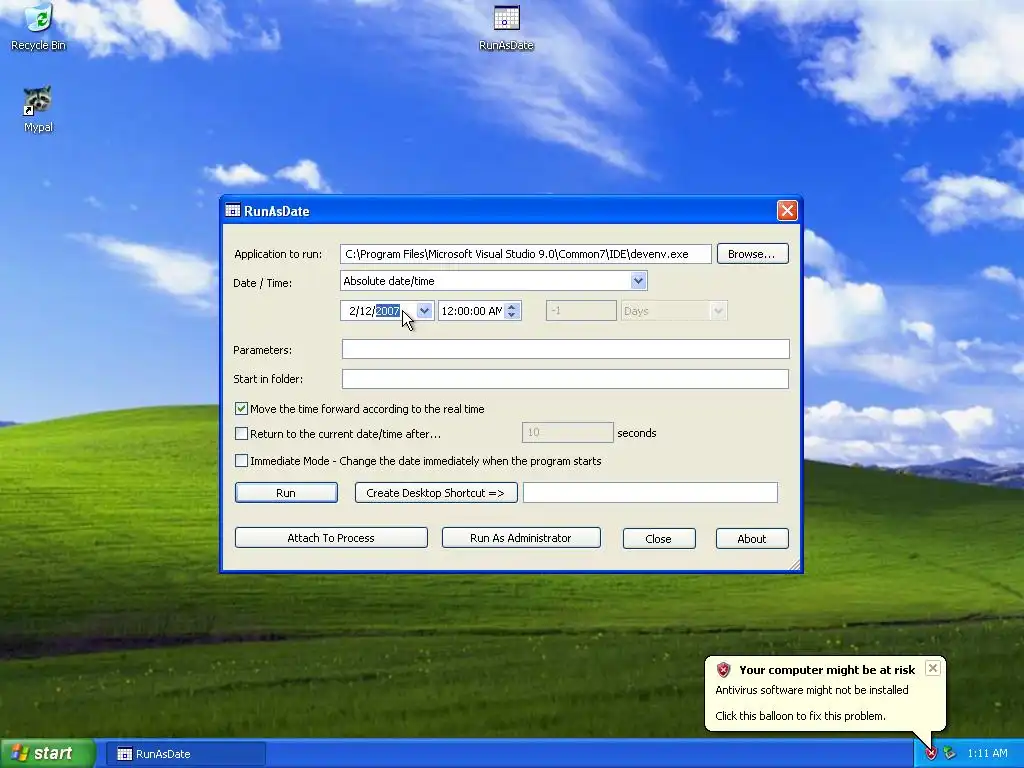Click the RunAsDate title bar icon
The image size is (1024, 768).
click(232, 210)
